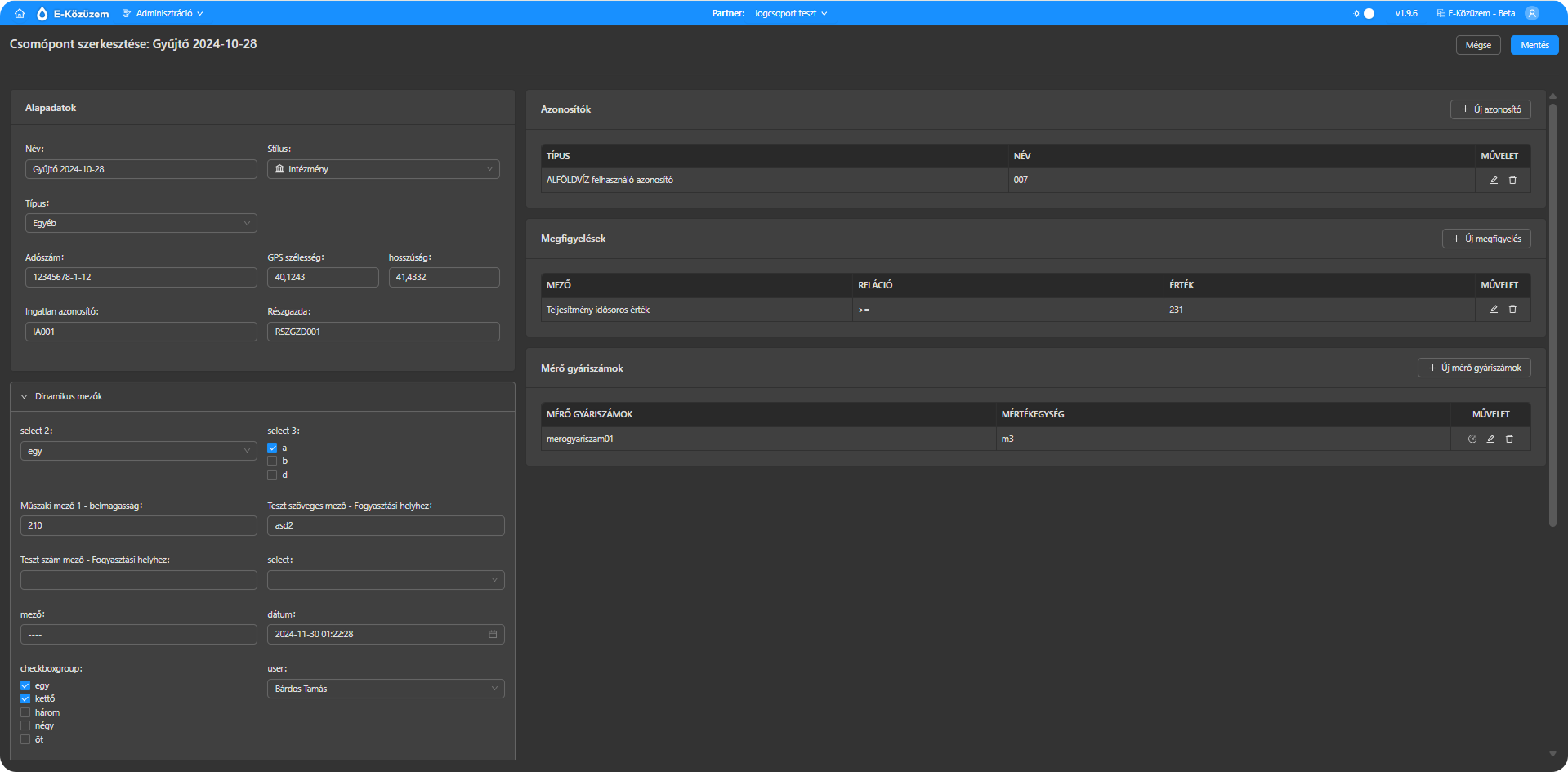Click the Új azonosító button
Screen dimensions: 1568x772
click(1490, 109)
